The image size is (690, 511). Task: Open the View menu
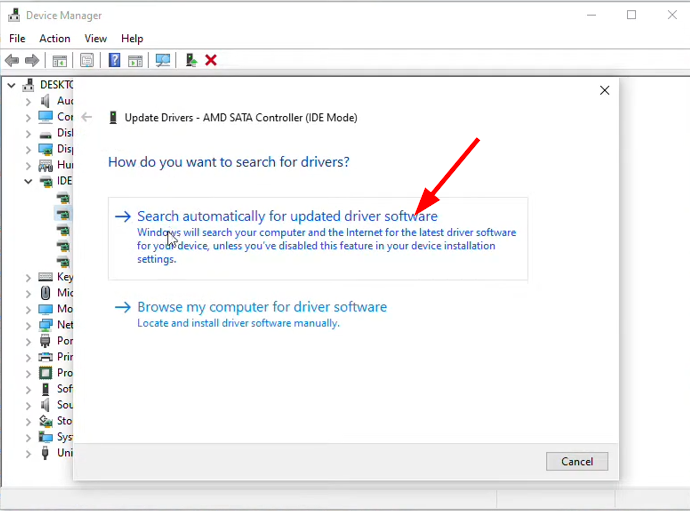(x=95, y=39)
